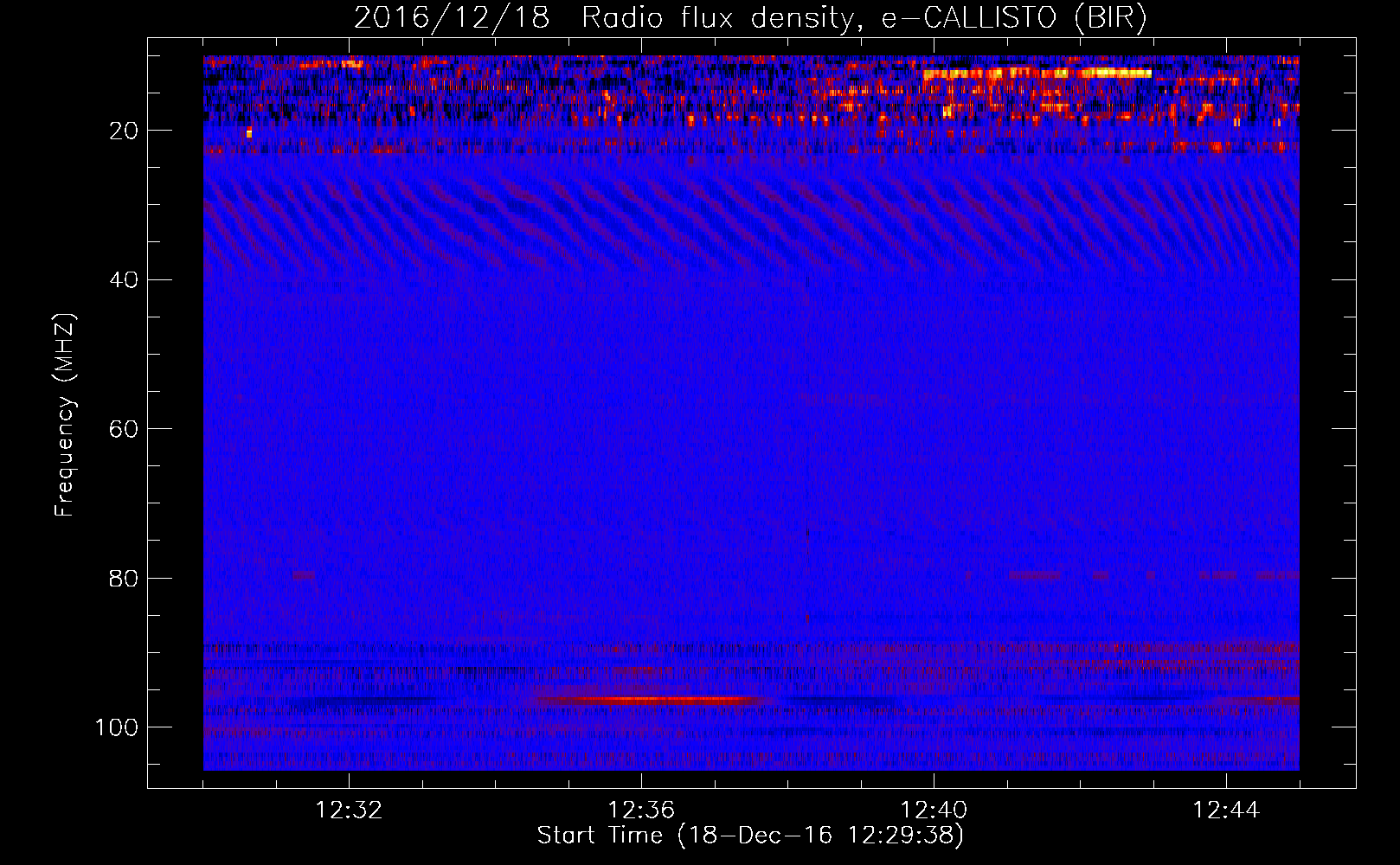
Task: Select the "Frequency (MHZ)" axis label
Action: [65, 415]
